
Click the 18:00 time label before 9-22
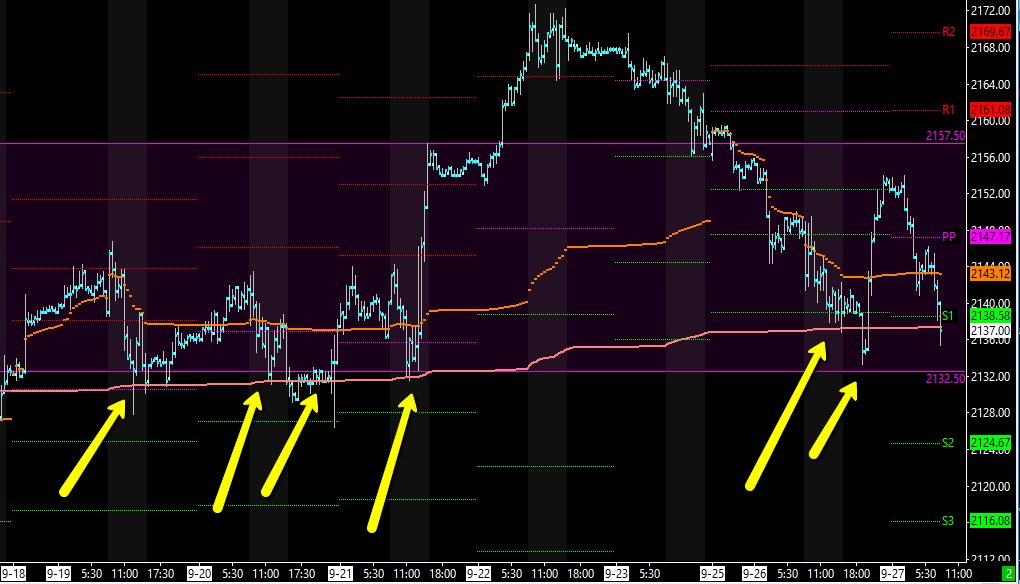[x=442, y=574]
